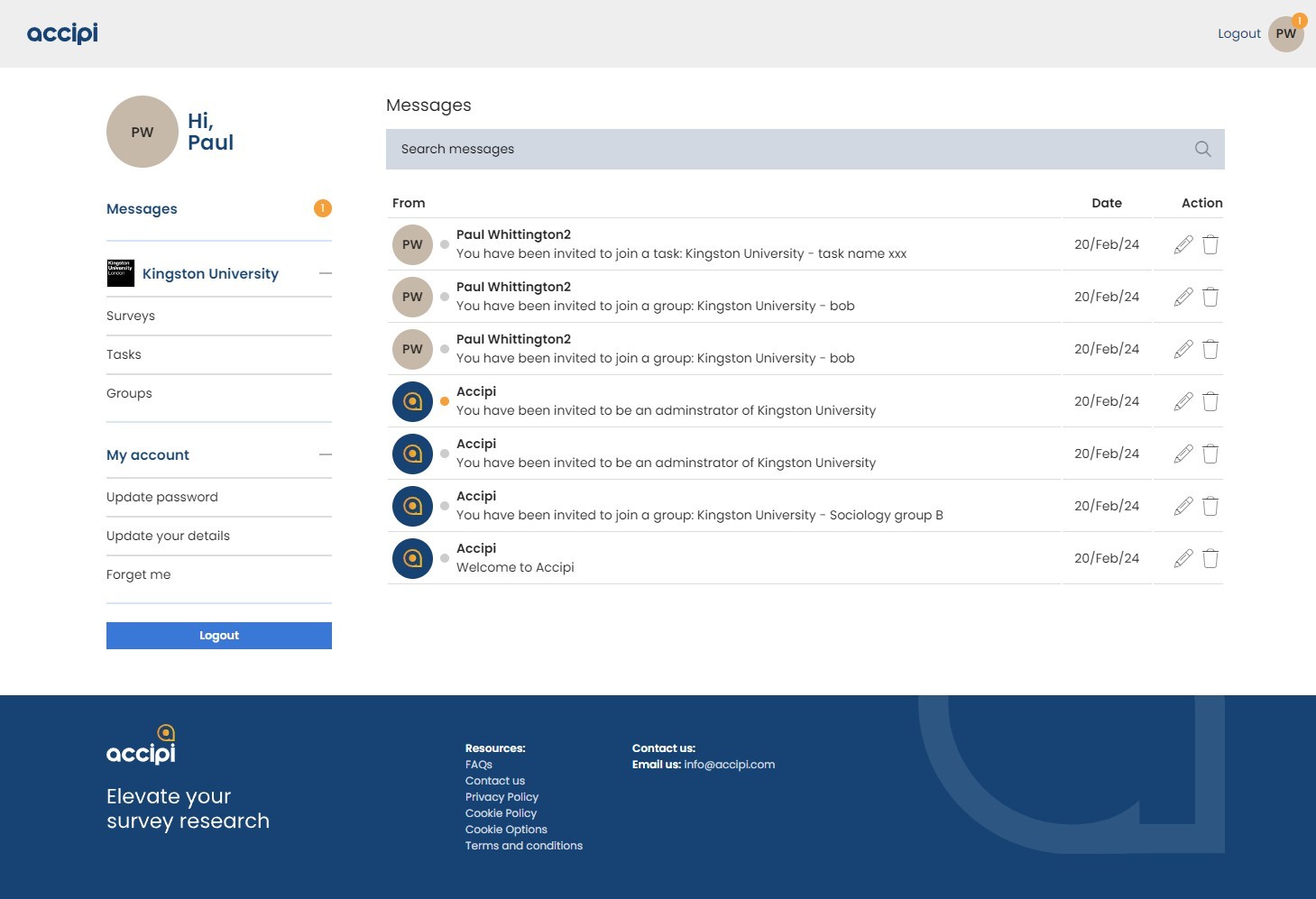Collapse the Kingston University section
This screenshot has width=1316, height=899.
(326, 273)
